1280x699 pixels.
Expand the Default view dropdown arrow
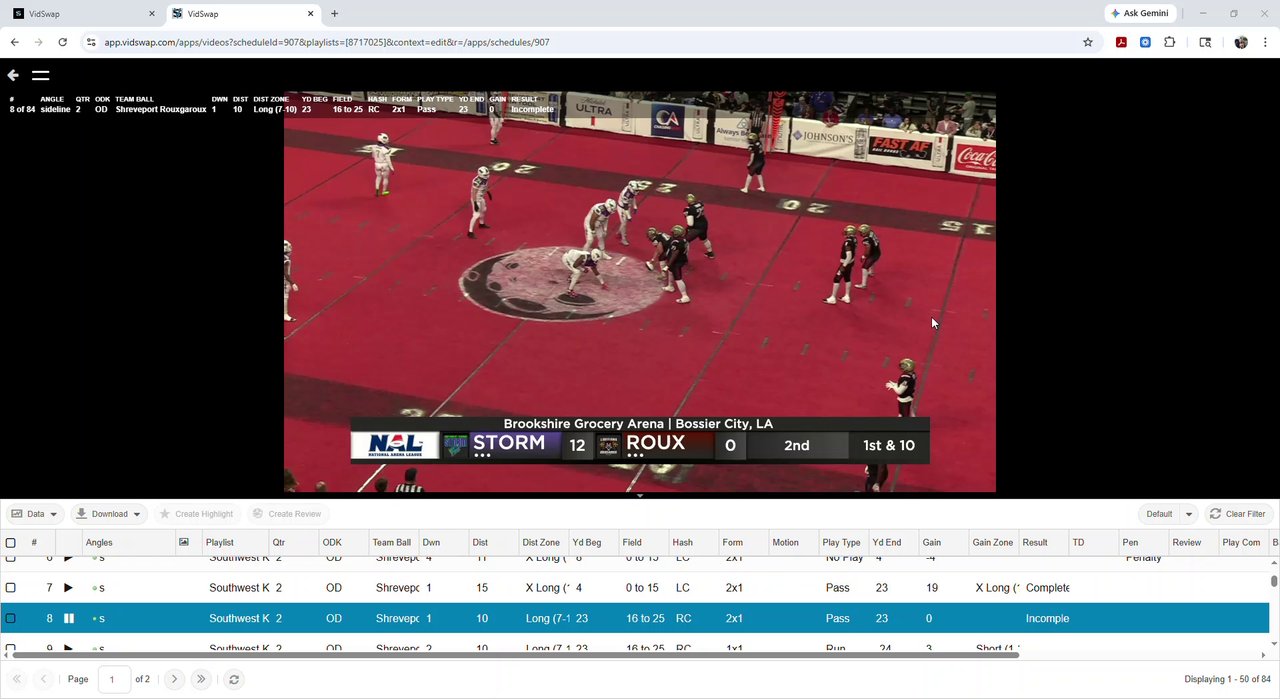click(x=1189, y=514)
